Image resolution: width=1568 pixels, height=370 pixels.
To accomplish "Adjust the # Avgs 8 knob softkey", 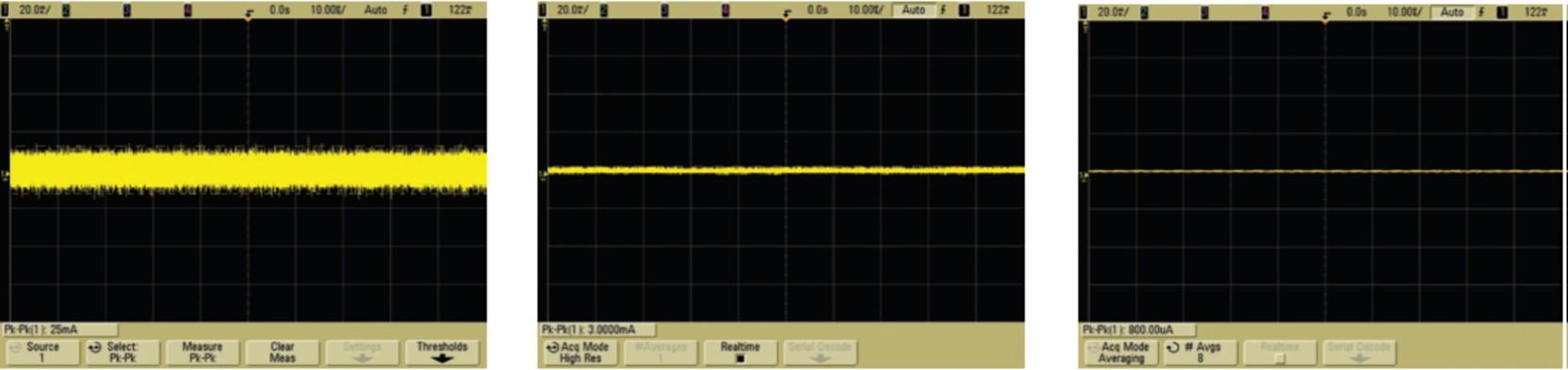I will coord(1200,352).
